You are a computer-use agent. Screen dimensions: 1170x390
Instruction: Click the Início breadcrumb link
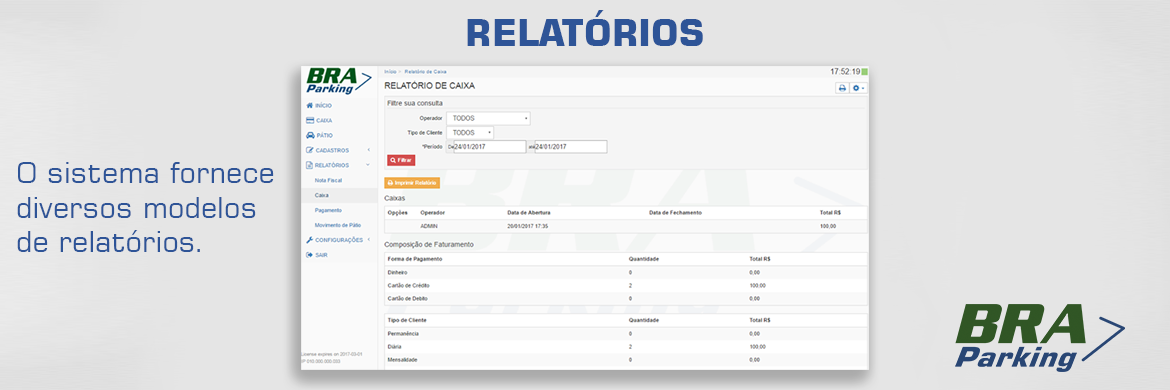[x=390, y=72]
